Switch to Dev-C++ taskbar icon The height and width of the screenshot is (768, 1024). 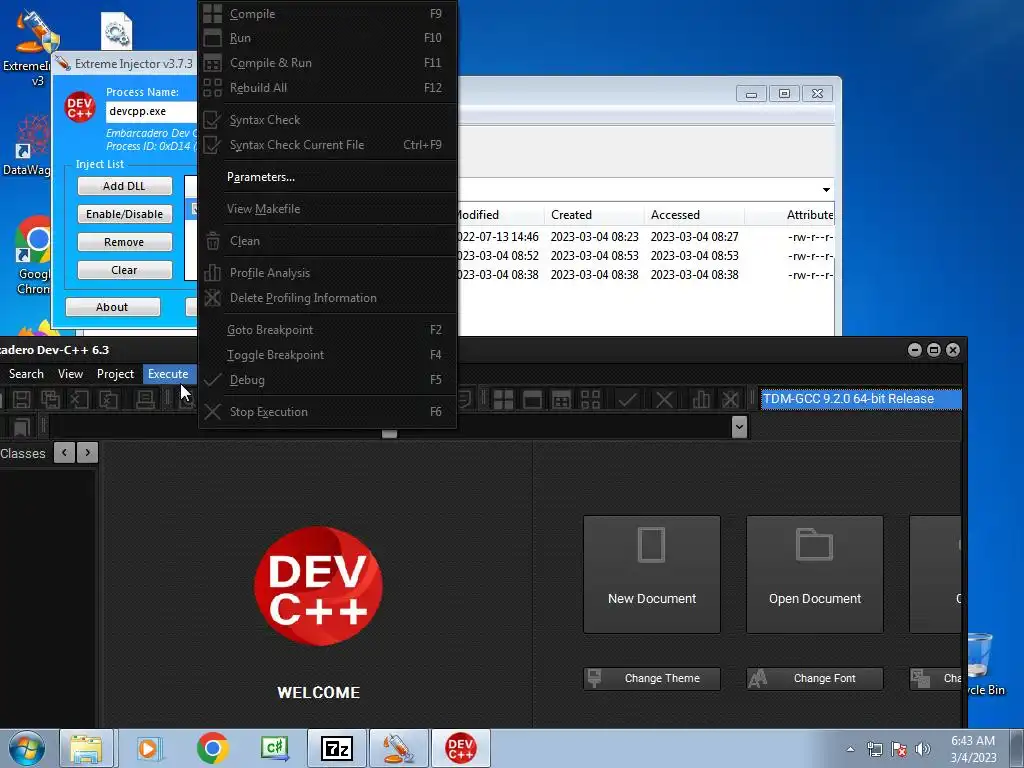[460, 748]
